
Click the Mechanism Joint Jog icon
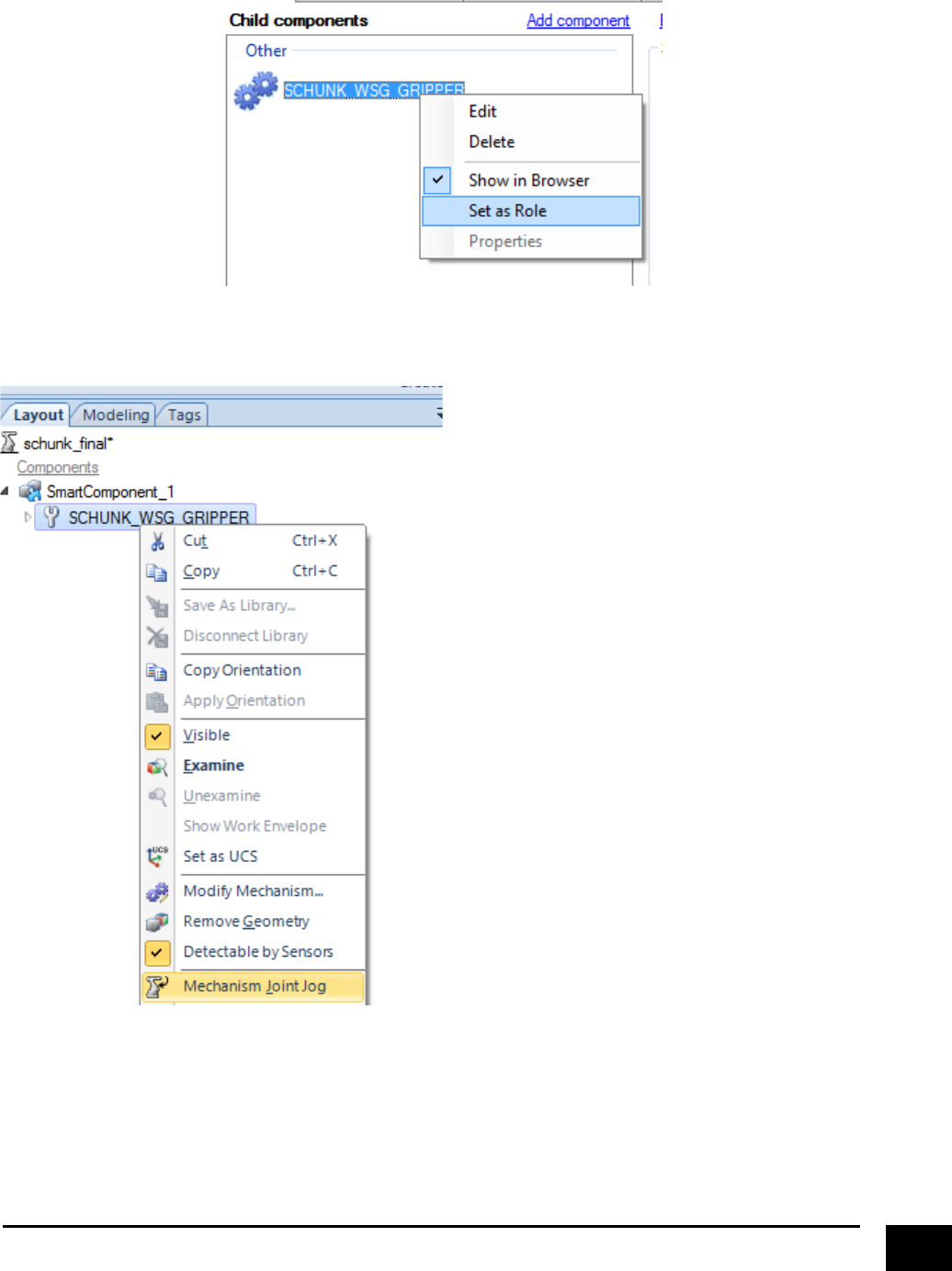pyautogui.click(x=157, y=986)
